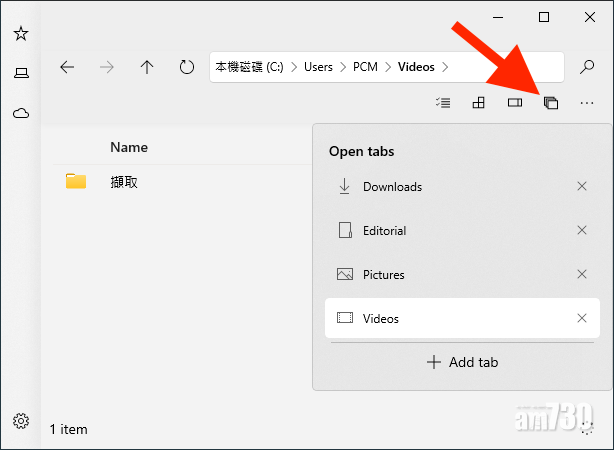This screenshot has width=614, height=450.
Task: Click Users in the address path
Action: [318, 67]
